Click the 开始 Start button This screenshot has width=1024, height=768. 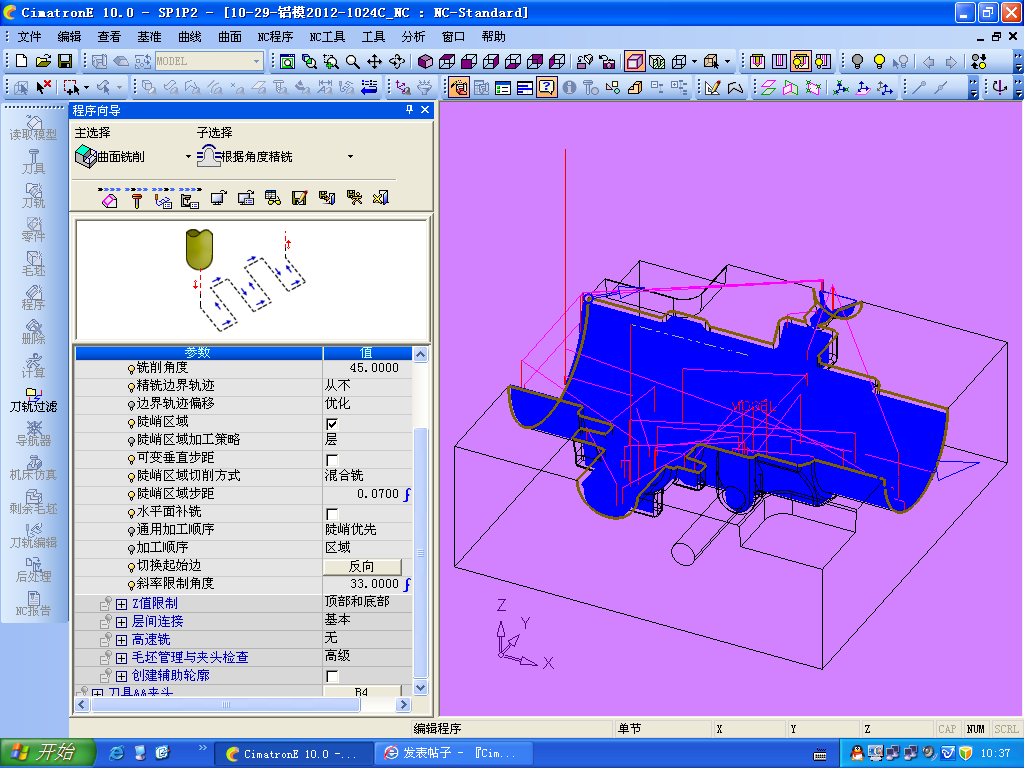[x=47, y=752]
